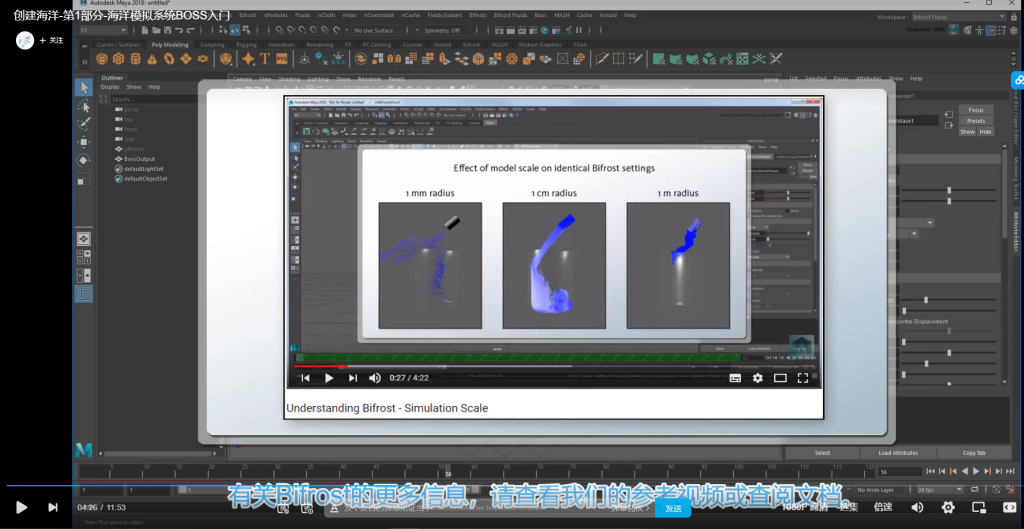Click the Presets button in Attribute Editor

pyautogui.click(x=976, y=121)
